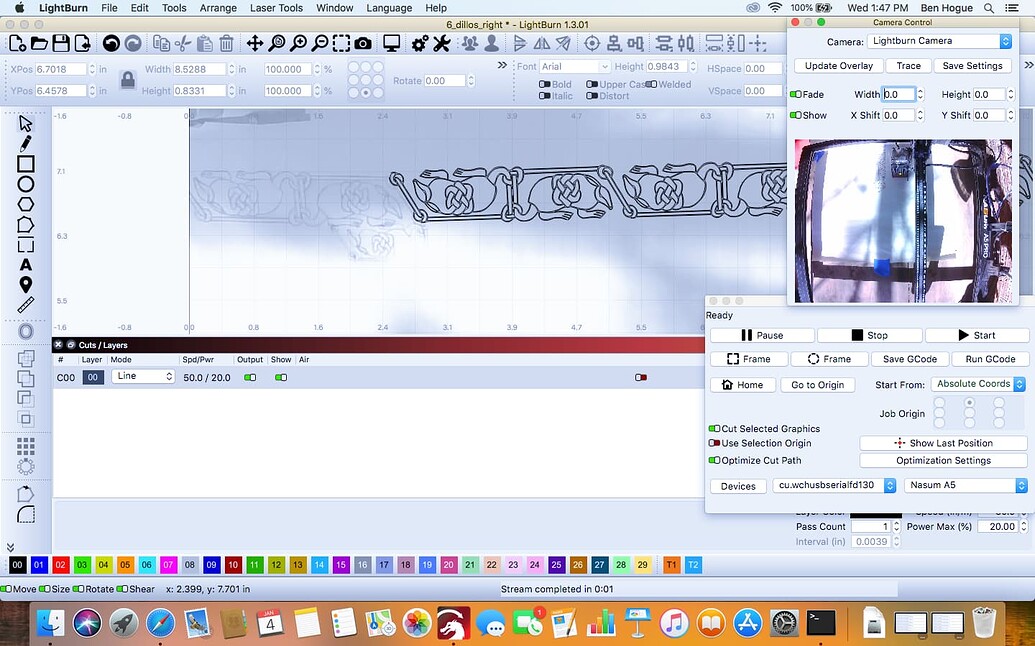Save the project with the floppy icon

[x=61, y=44]
